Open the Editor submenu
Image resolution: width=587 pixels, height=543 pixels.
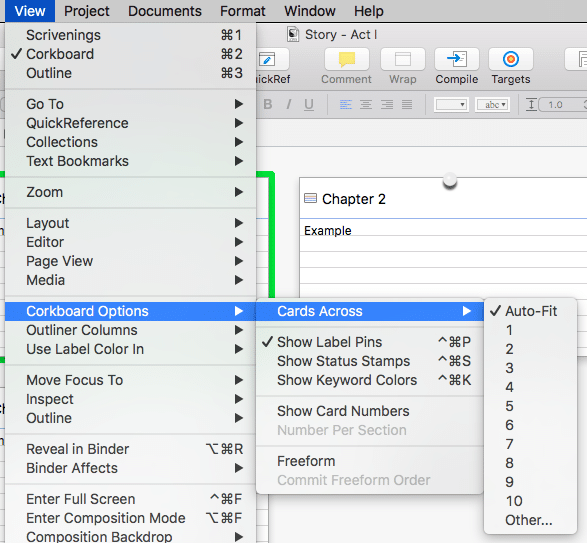(130, 242)
